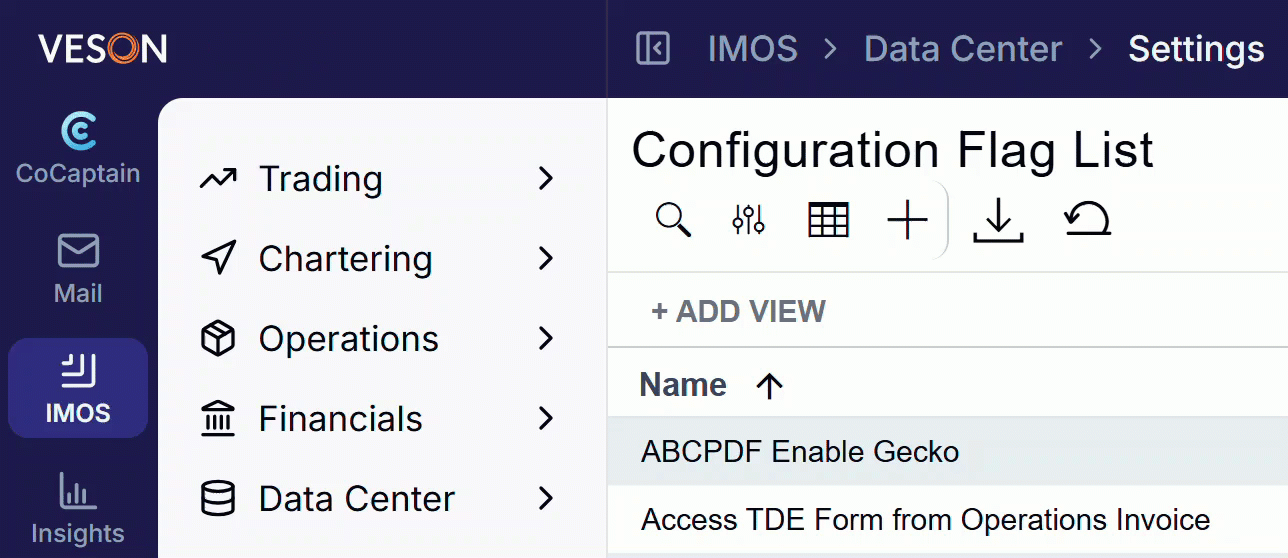1288x558 pixels.
Task: Click the Name column sort arrow
Action: coord(769,386)
